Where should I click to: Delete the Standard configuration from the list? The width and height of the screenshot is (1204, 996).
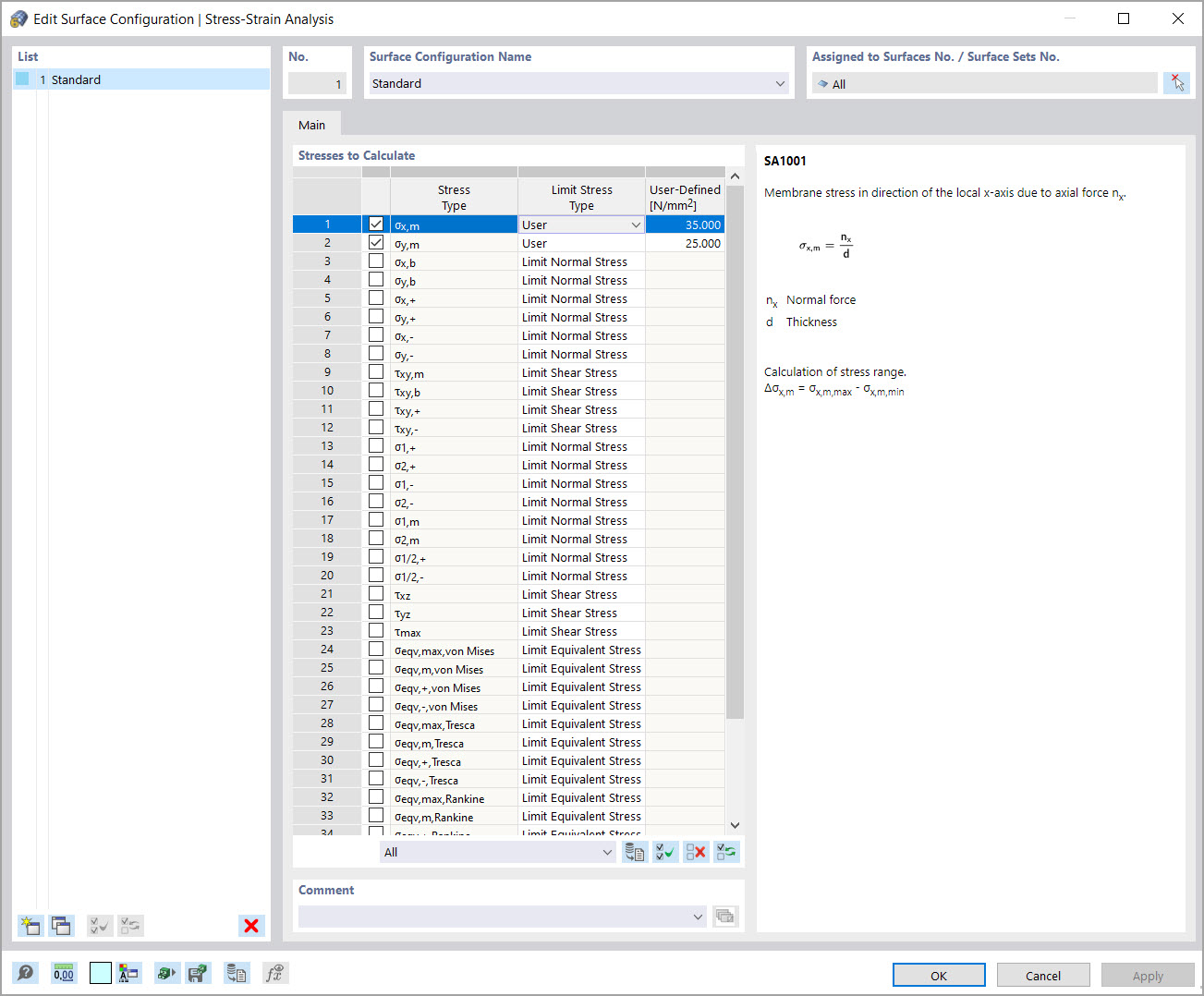(251, 925)
